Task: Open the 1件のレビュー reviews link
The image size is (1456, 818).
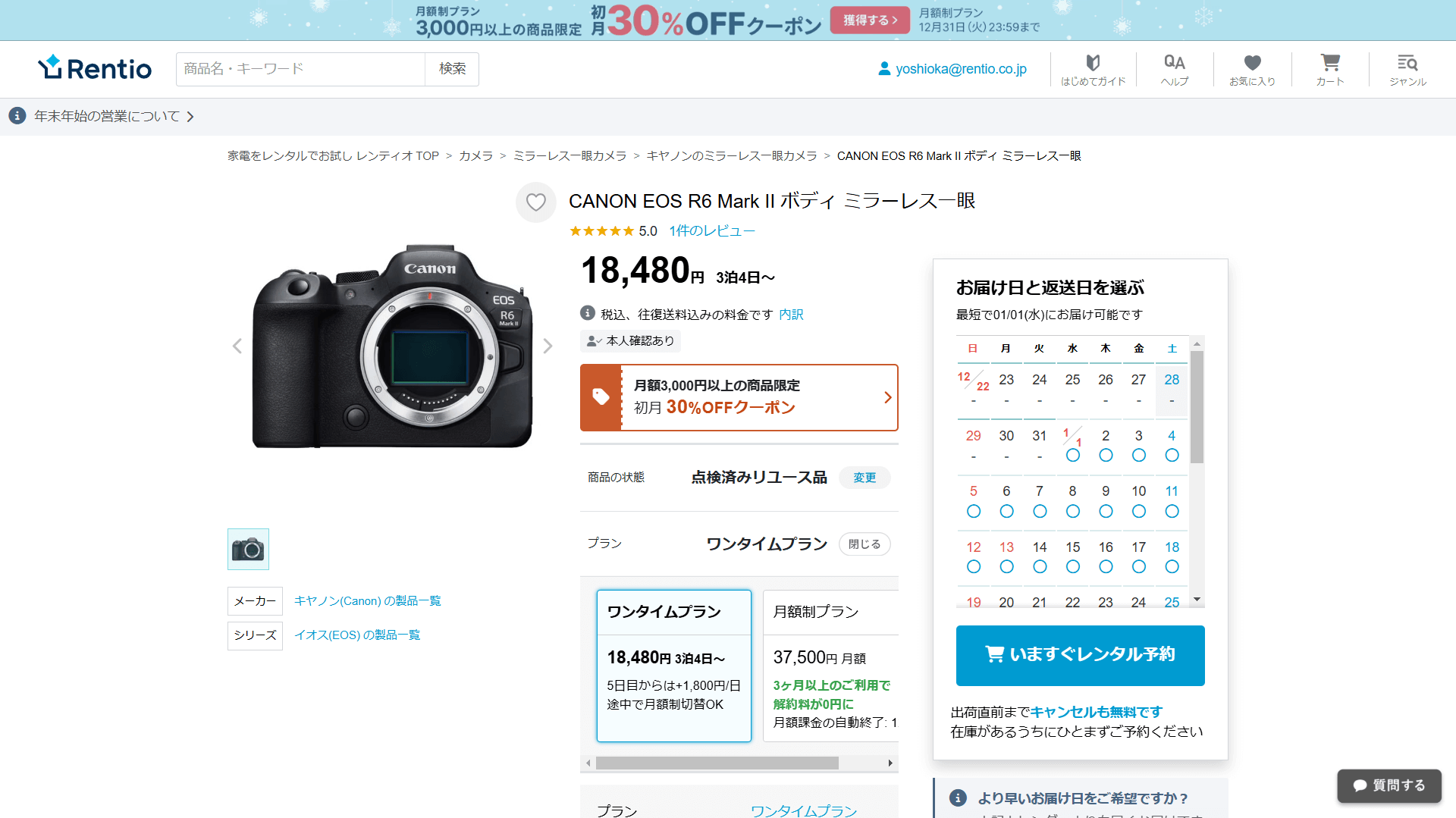Action: click(712, 231)
